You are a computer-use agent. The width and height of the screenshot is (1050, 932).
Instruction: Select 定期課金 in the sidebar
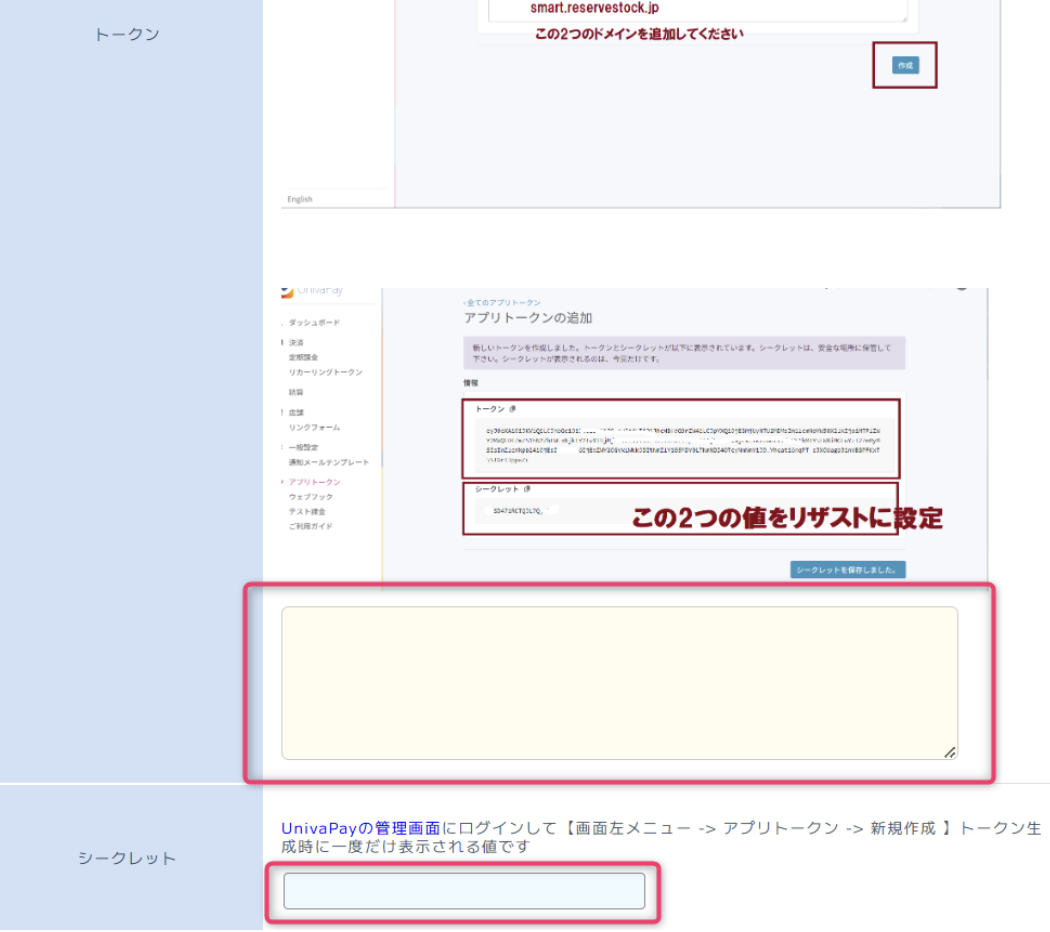pyautogui.click(x=303, y=357)
